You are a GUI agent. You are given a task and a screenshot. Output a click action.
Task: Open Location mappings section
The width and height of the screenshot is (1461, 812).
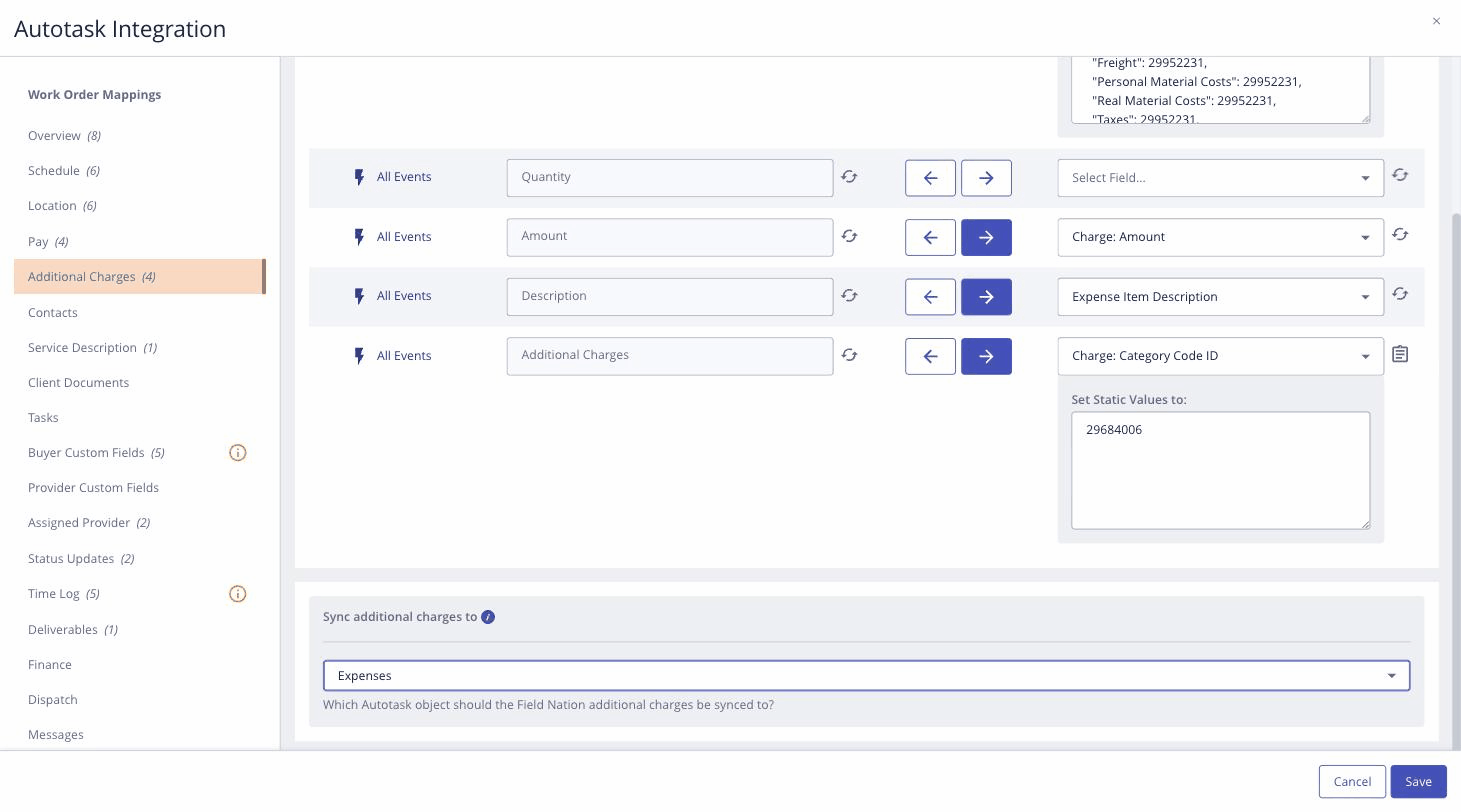[62, 206]
